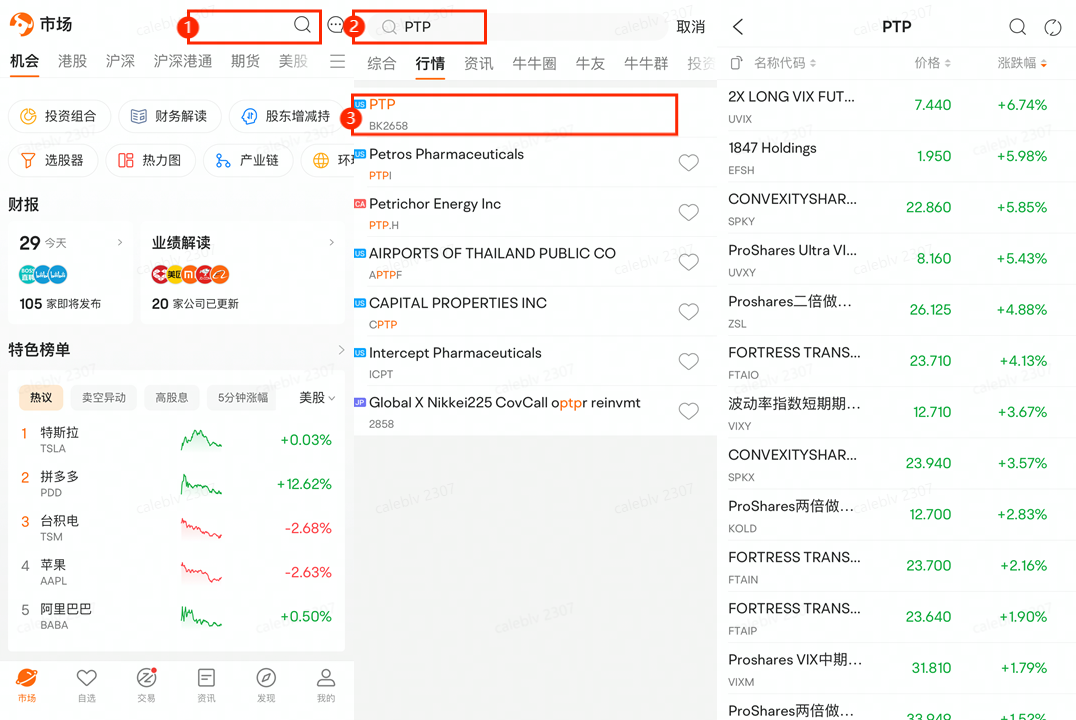
Task: Open 拼多多 PDD ranking row
Action: click(x=176, y=484)
